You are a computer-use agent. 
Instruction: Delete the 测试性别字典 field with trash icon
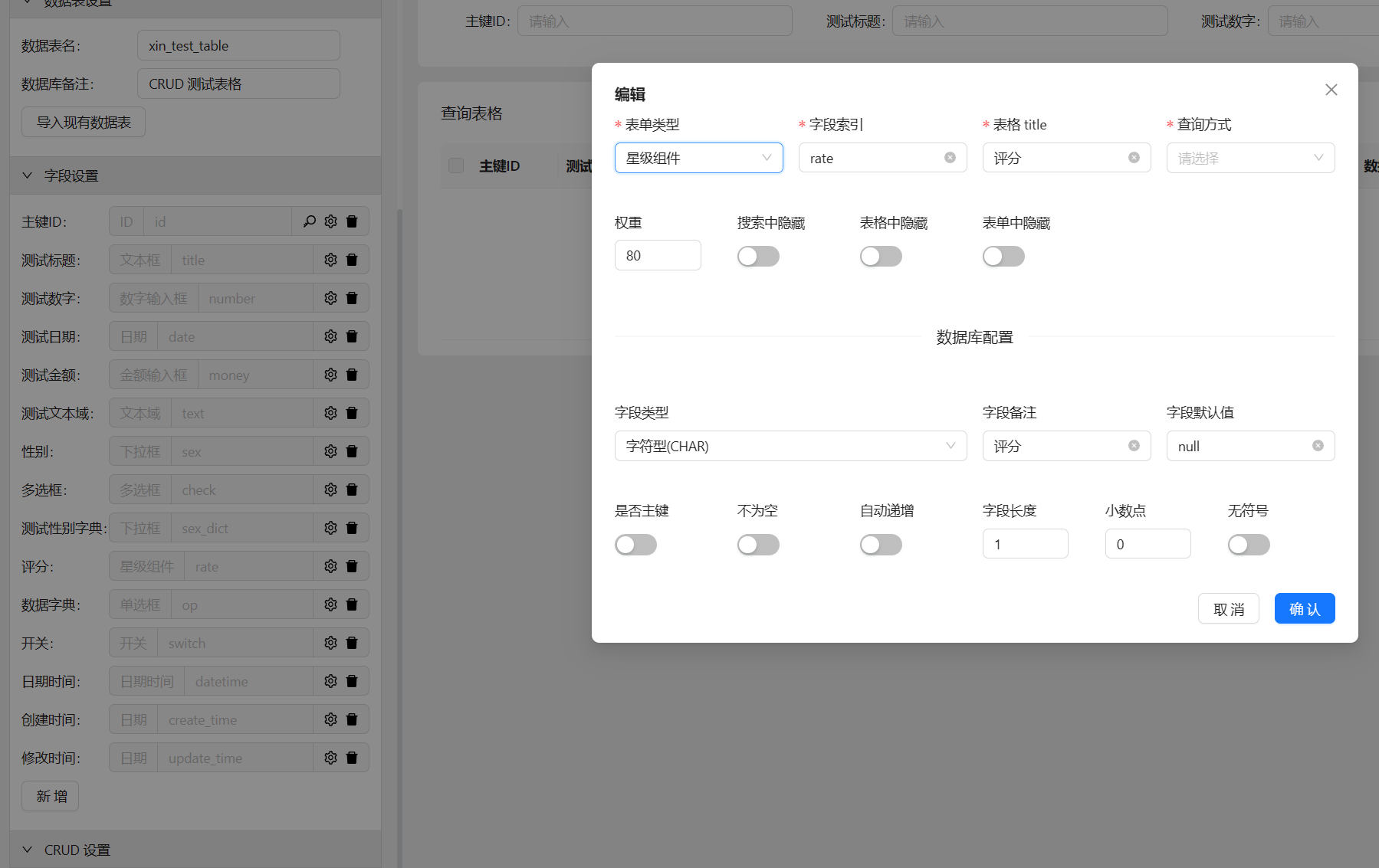point(352,528)
